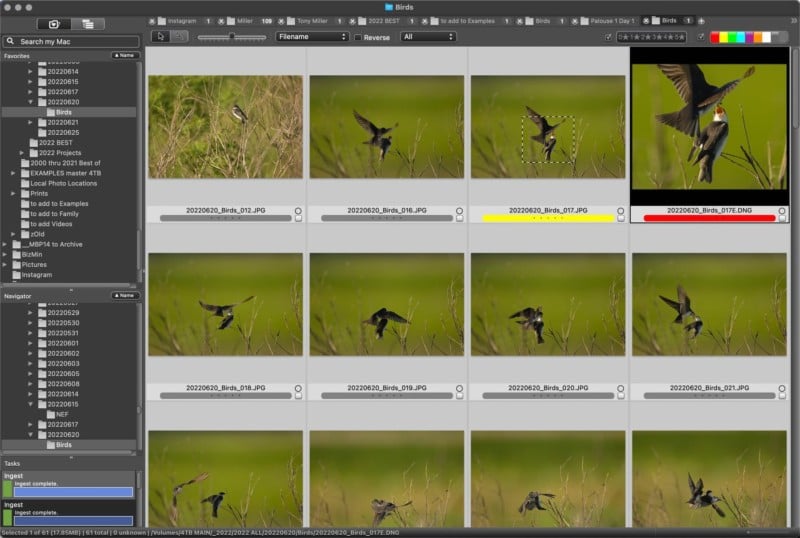Close the Palouse 1 Day 1 tab
Image resolution: width=800 pixels, height=538 pixels.
(x=574, y=21)
